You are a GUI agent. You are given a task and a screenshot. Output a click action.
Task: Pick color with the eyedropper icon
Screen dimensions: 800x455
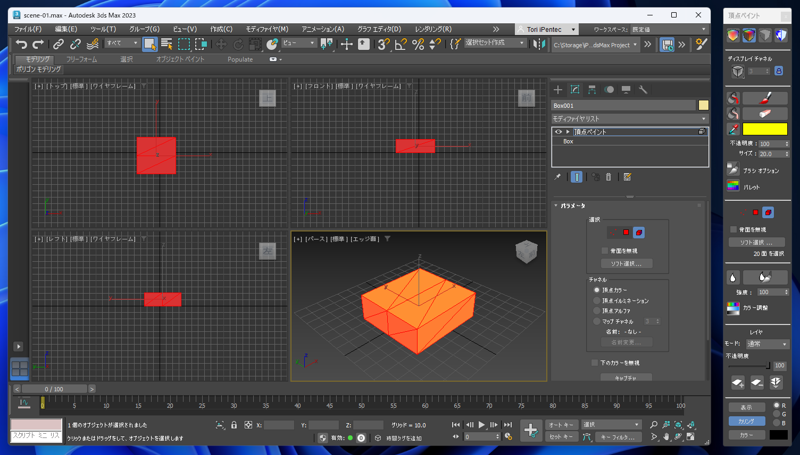[x=733, y=129]
